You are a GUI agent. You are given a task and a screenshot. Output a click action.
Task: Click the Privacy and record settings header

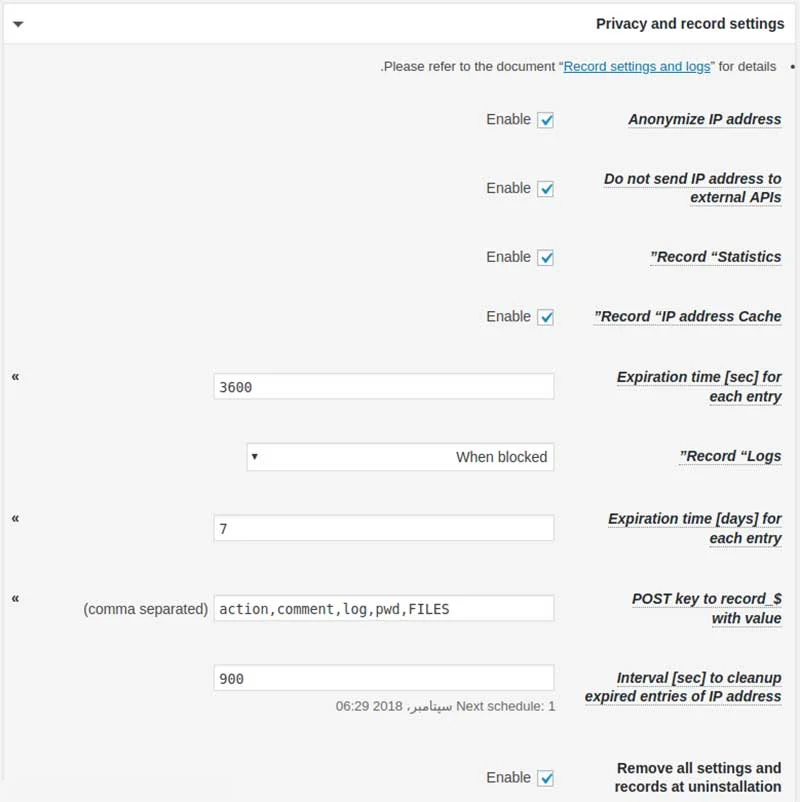690,22
